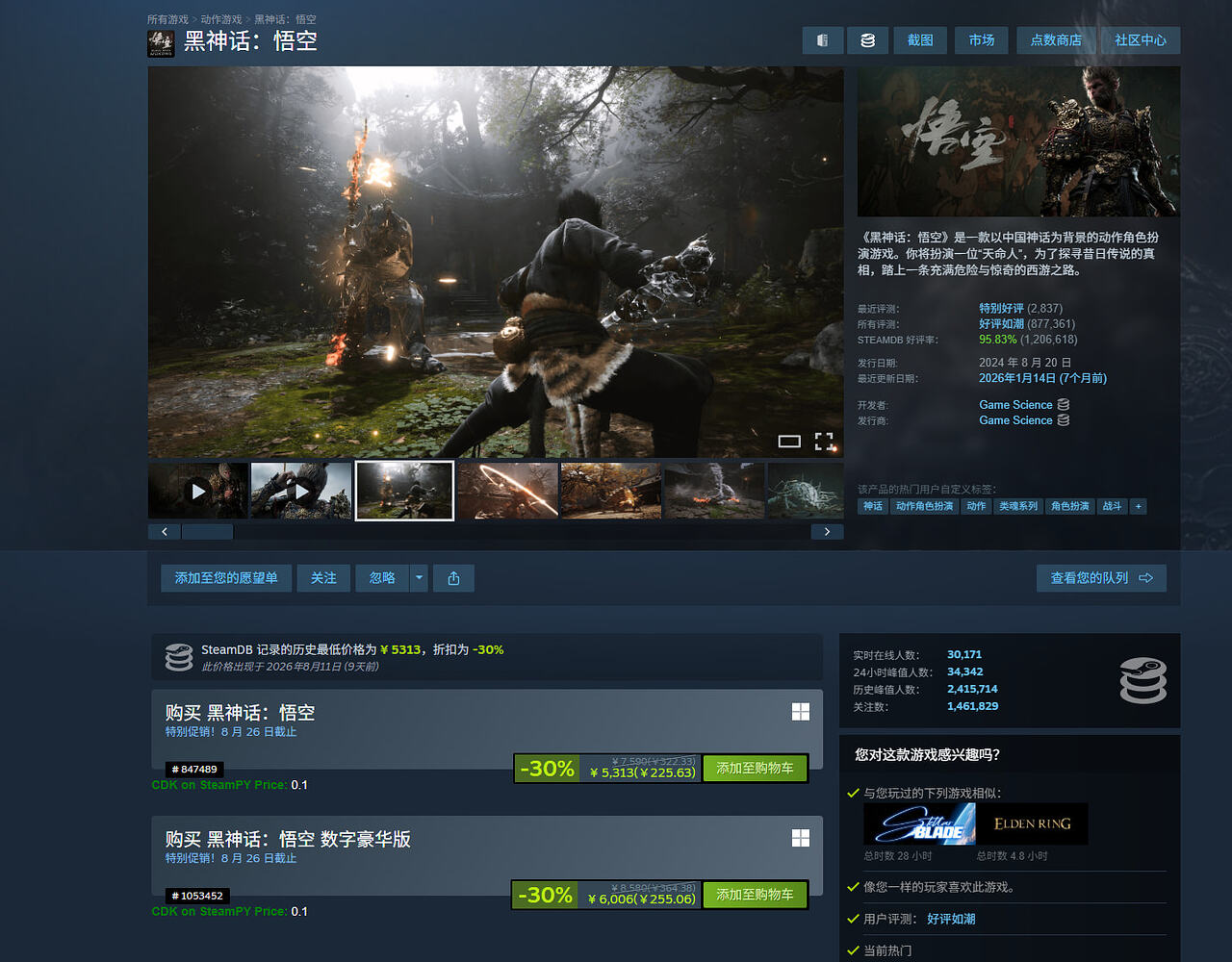The image size is (1232, 962).
Task: Click the game logo icon beside title
Action: [x=161, y=43]
